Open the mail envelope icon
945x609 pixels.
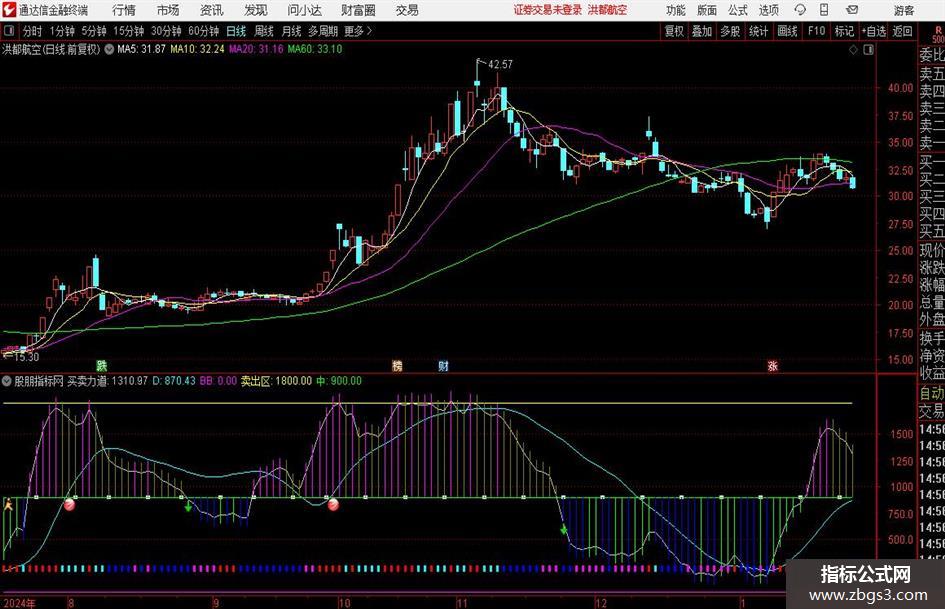(852, 10)
